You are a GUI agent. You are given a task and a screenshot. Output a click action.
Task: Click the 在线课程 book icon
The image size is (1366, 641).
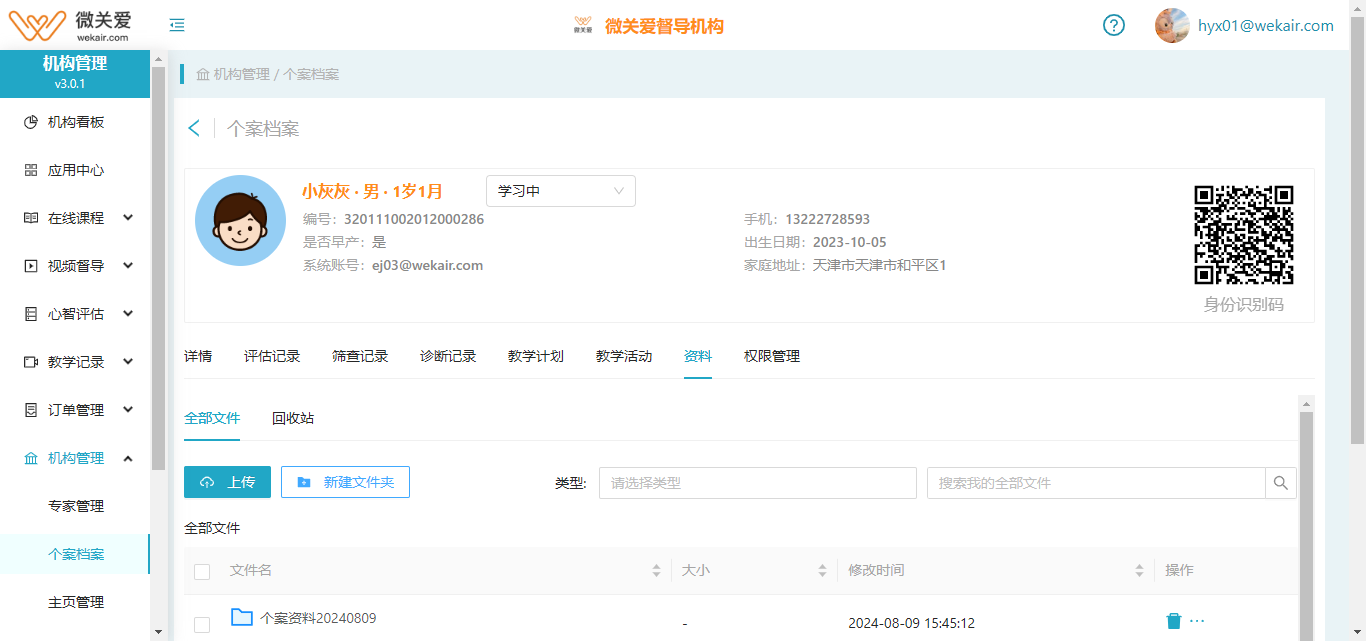[31, 218]
